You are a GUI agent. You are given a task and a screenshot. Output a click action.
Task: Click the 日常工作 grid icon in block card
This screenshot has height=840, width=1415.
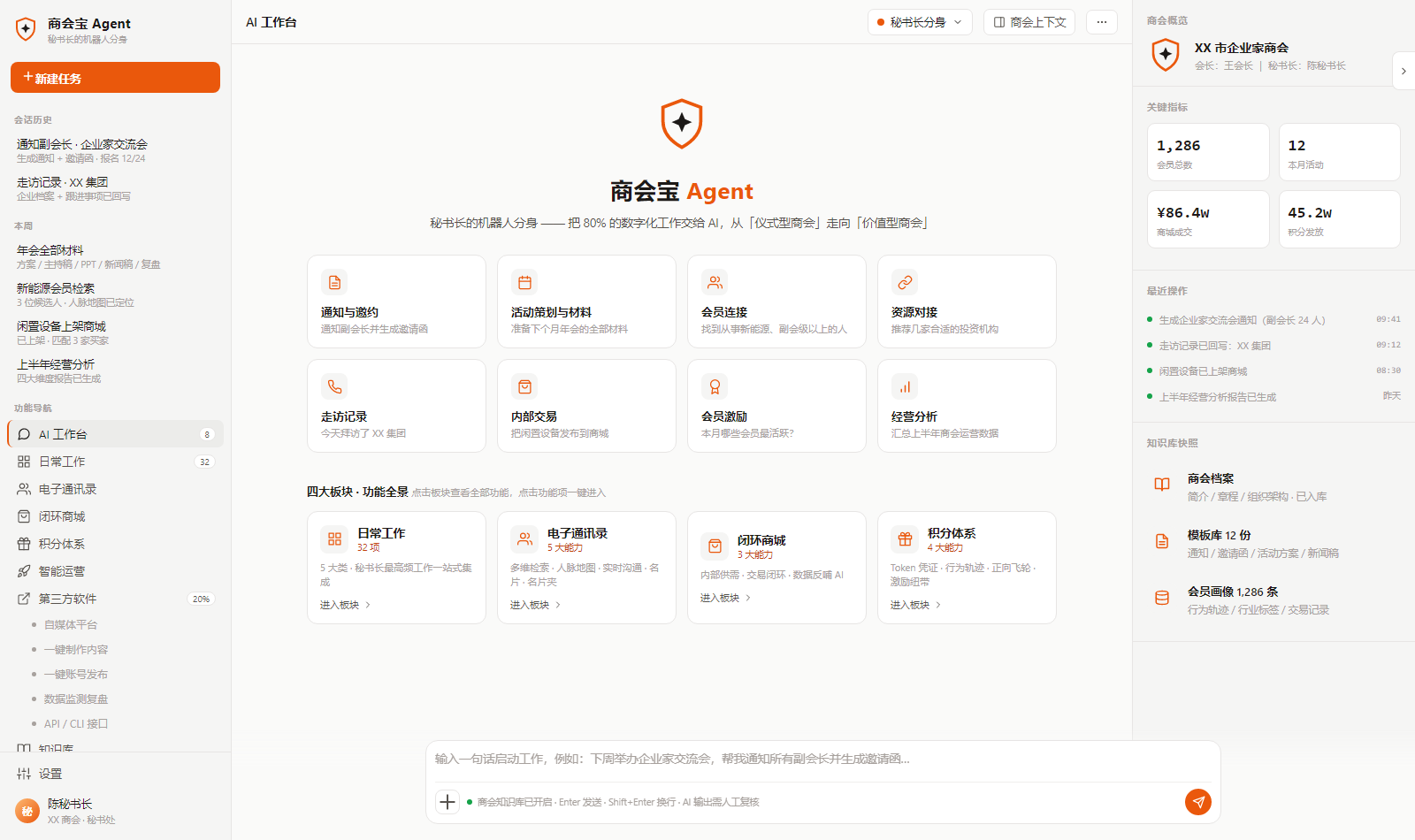(334, 538)
